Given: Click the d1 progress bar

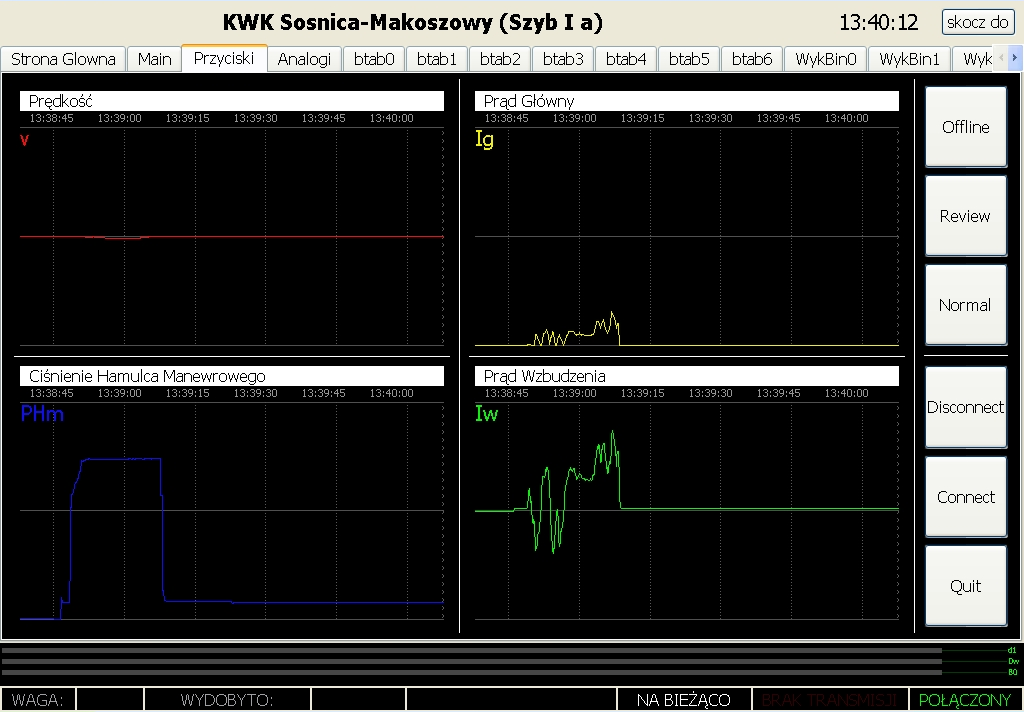Looking at the screenshot, I should [x=472, y=651].
